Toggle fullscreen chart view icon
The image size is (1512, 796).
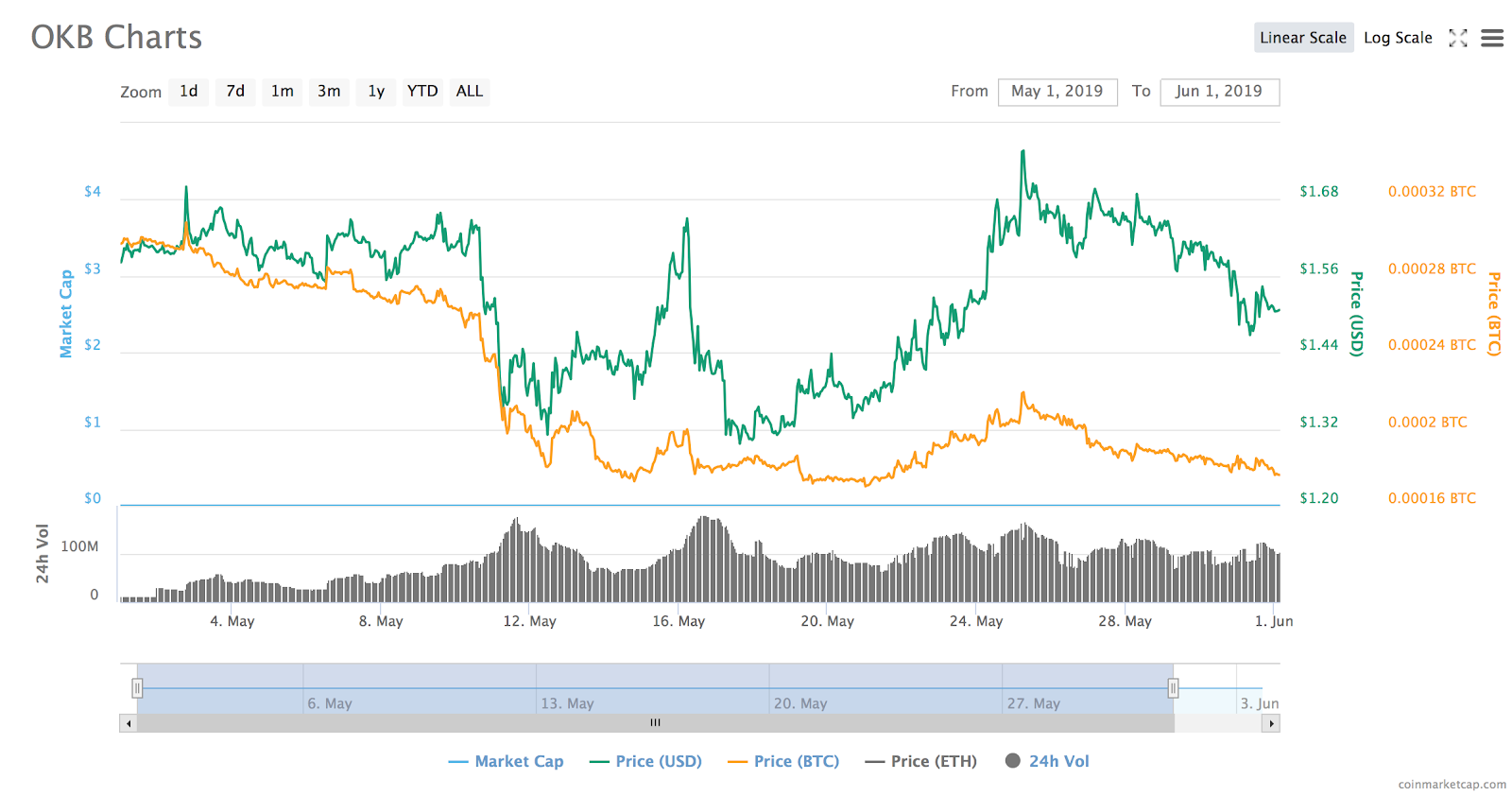[1458, 38]
